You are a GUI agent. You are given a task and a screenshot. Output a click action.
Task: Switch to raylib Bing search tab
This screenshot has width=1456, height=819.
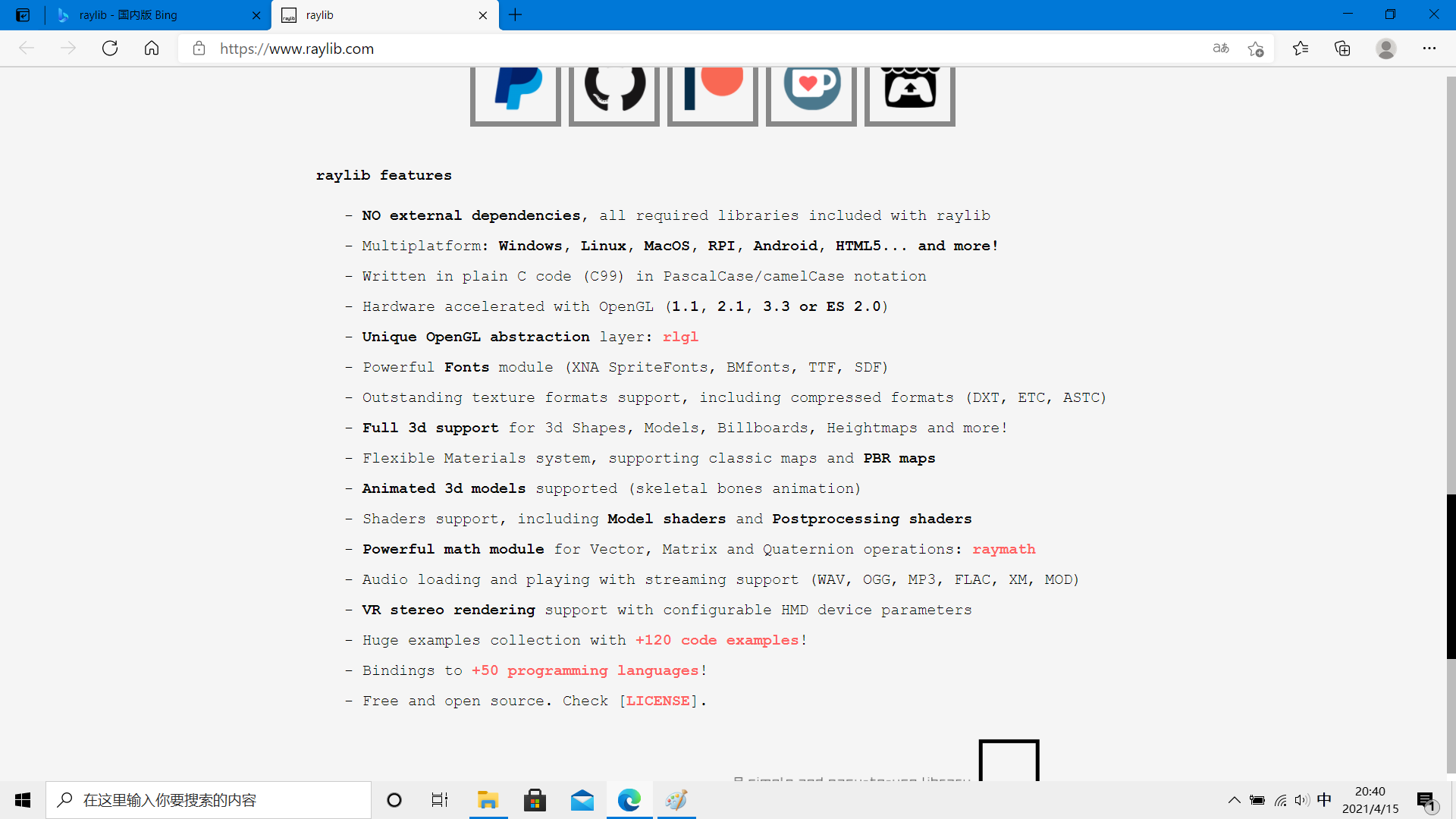point(152,15)
